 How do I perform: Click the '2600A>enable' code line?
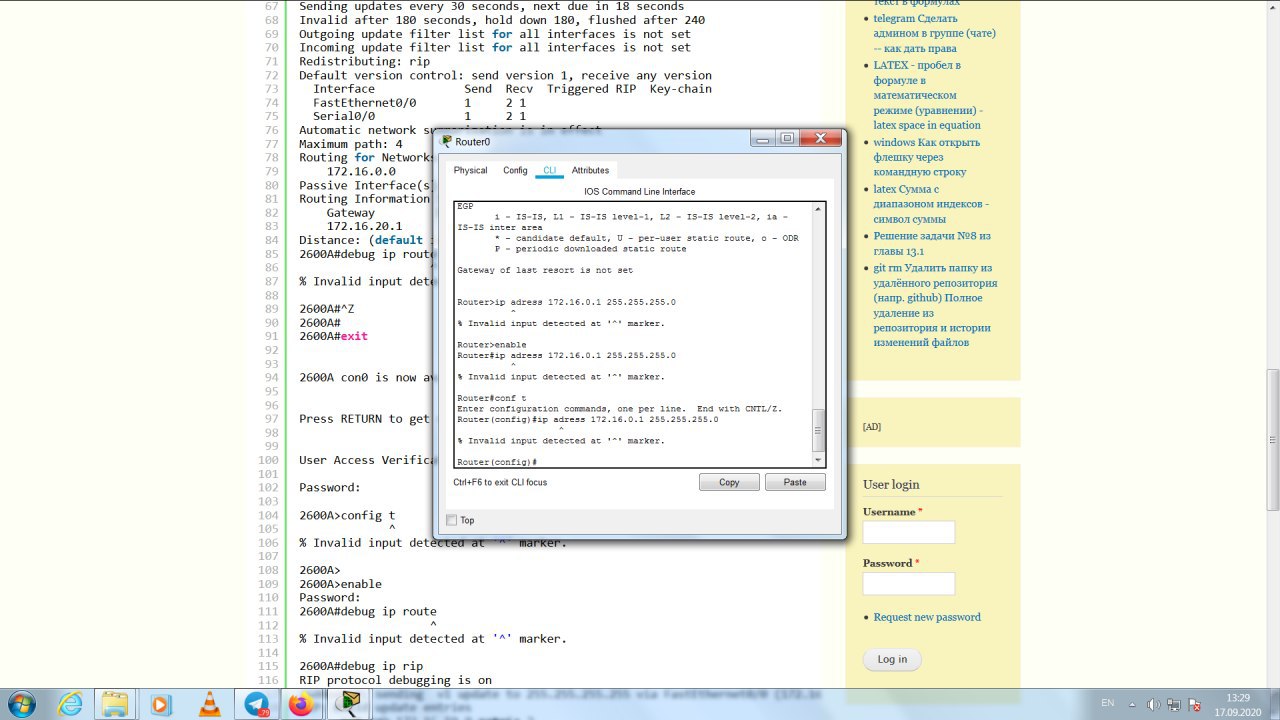pyautogui.click(x=340, y=584)
